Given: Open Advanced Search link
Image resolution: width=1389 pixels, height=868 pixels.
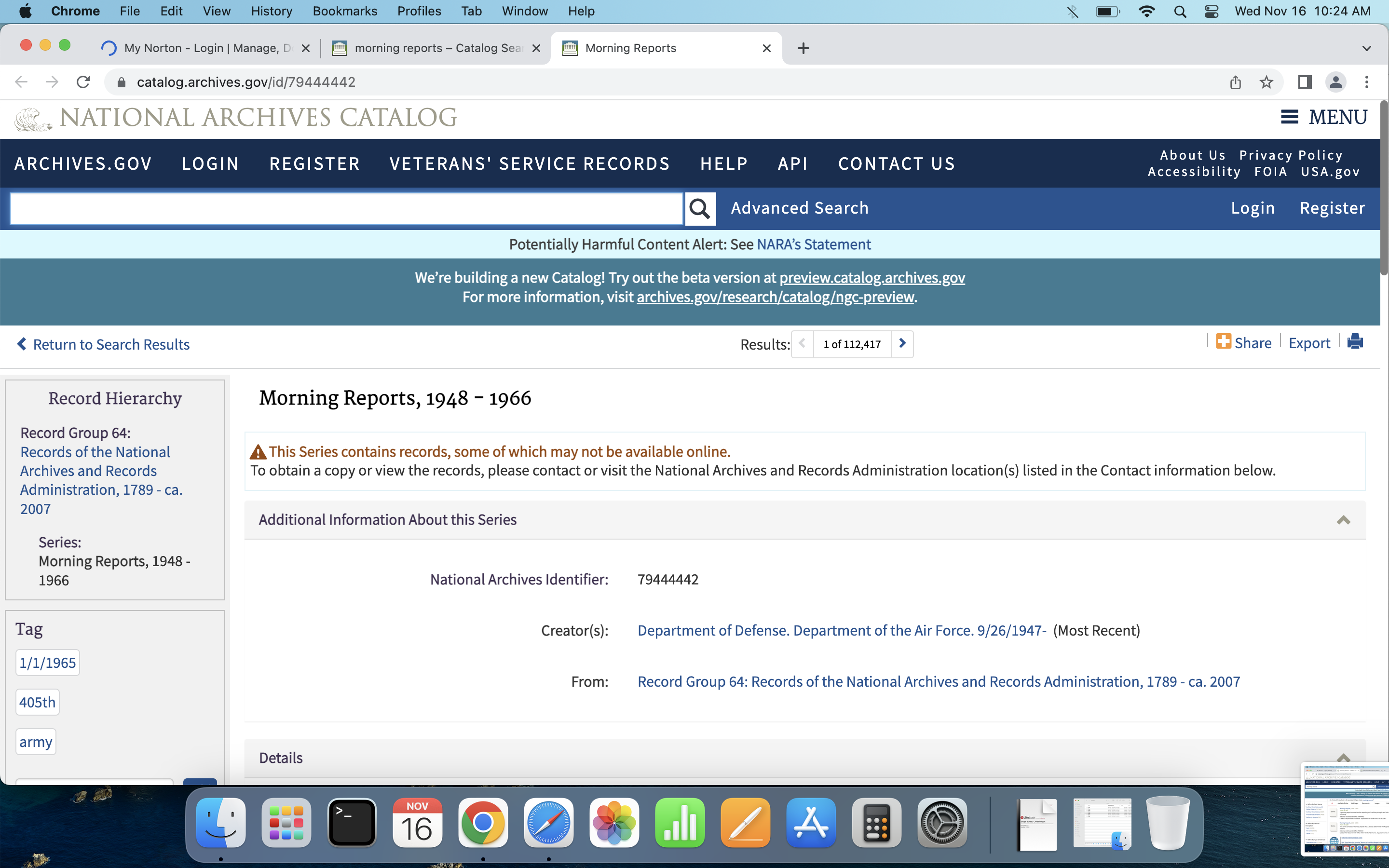Looking at the screenshot, I should (799, 208).
